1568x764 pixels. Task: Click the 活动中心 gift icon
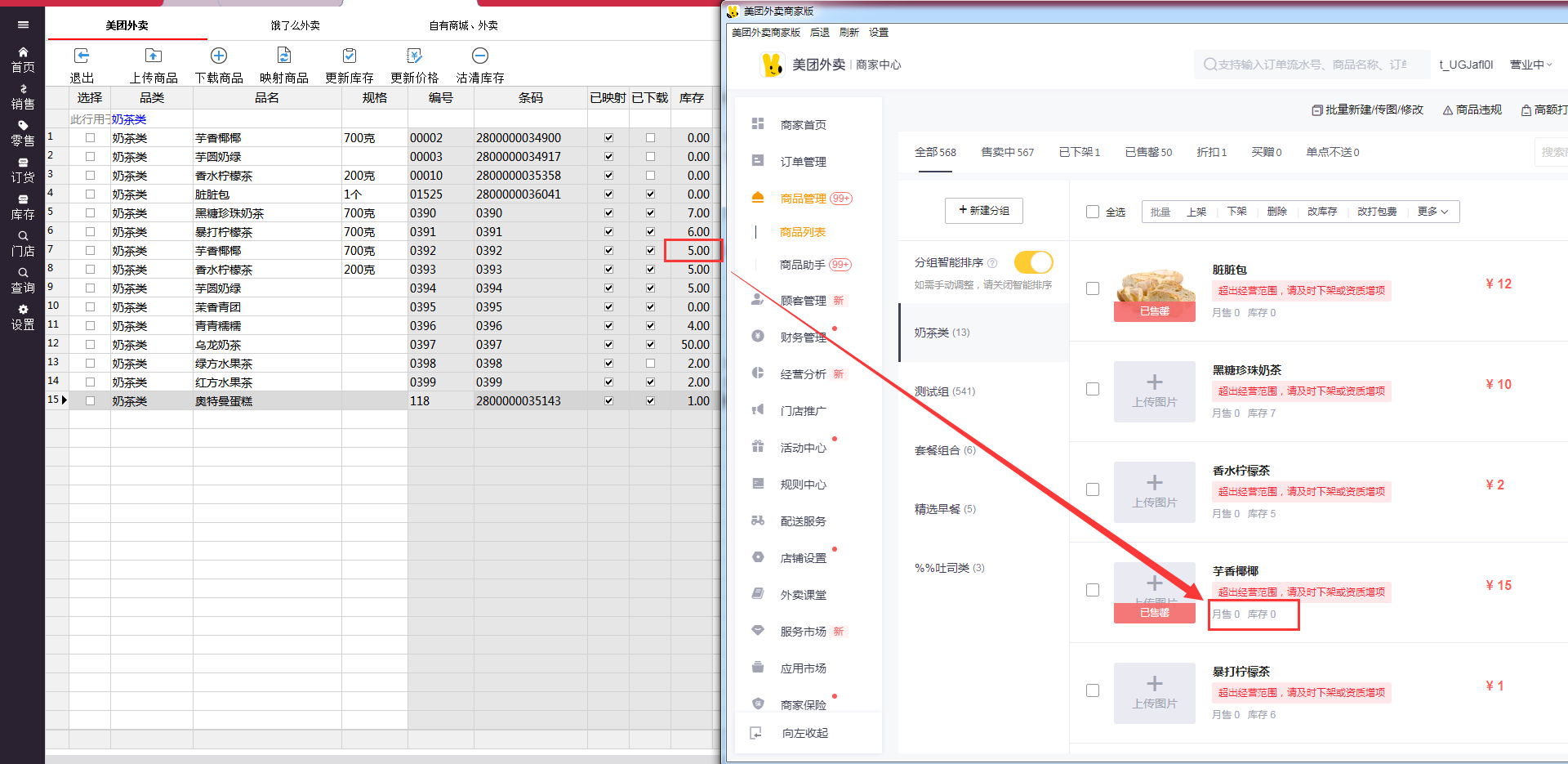click(758, 446)
